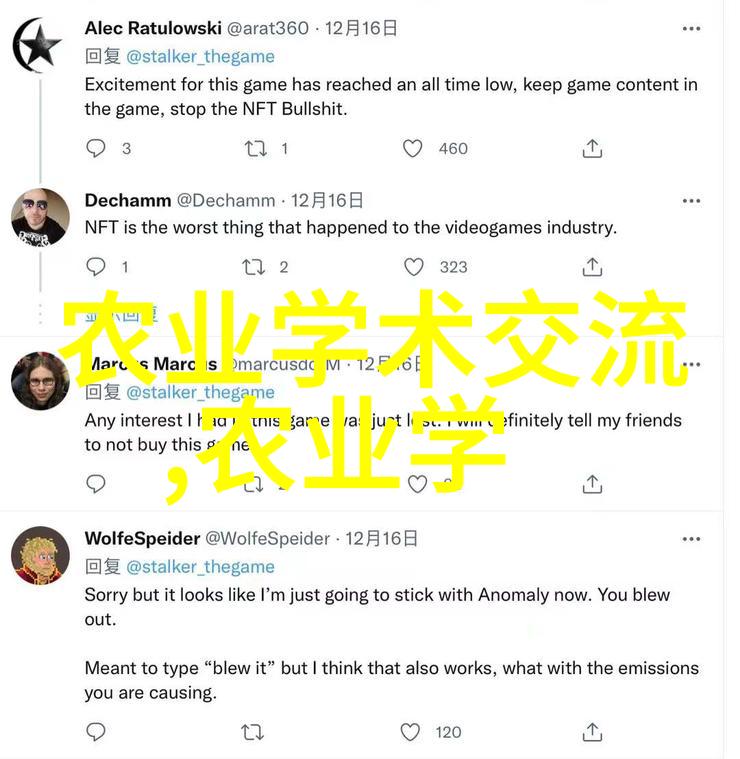The image size is (740, 759).
Task: View Dechamm's profile picture
Action: pos(40,217)
